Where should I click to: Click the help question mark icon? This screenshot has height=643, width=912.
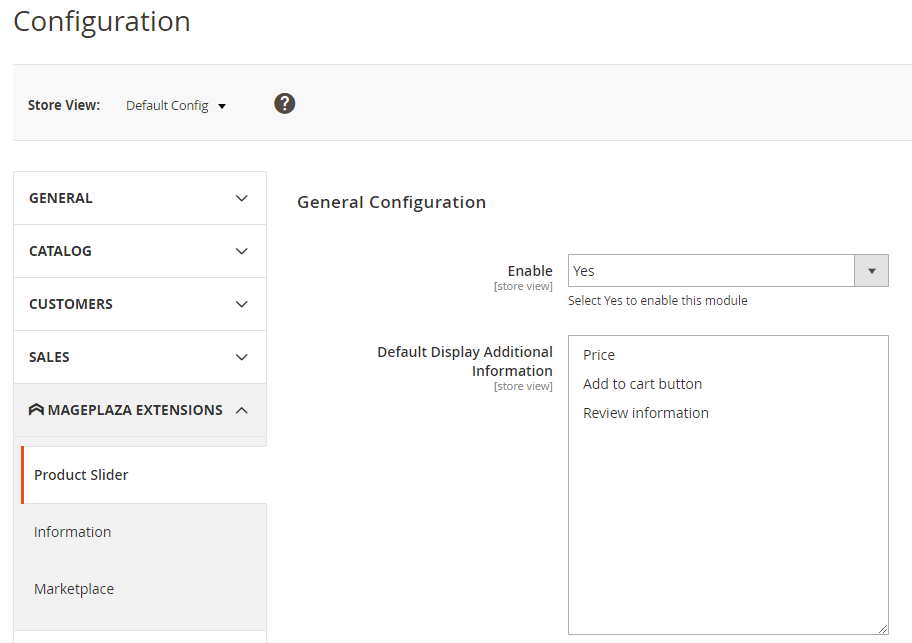click(x=285, y=104)
